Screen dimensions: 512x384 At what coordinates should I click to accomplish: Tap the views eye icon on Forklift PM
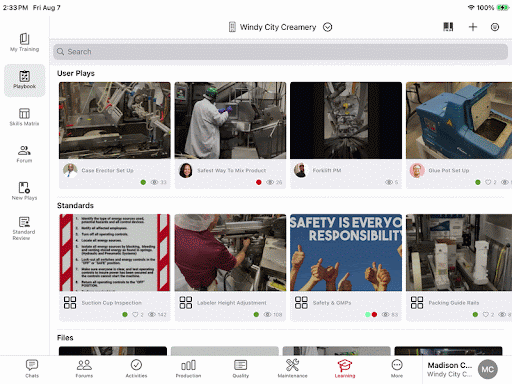click(x=389, y=182)
